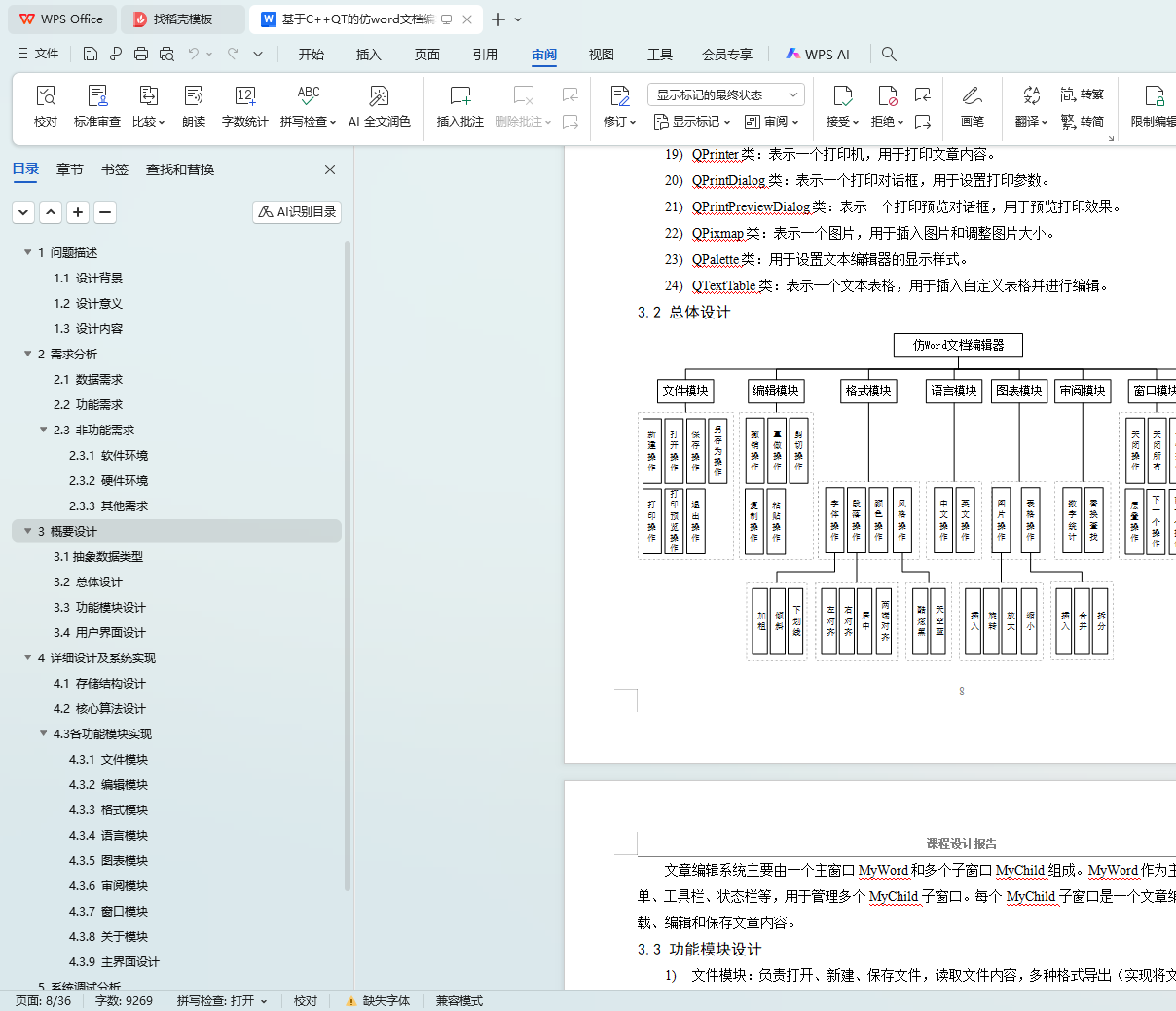Image resolution: width=1176 pixels, height=1011 pixels.
Task: Launch AI 全文润色 polishing tool
Action: [x=380, y=105]
